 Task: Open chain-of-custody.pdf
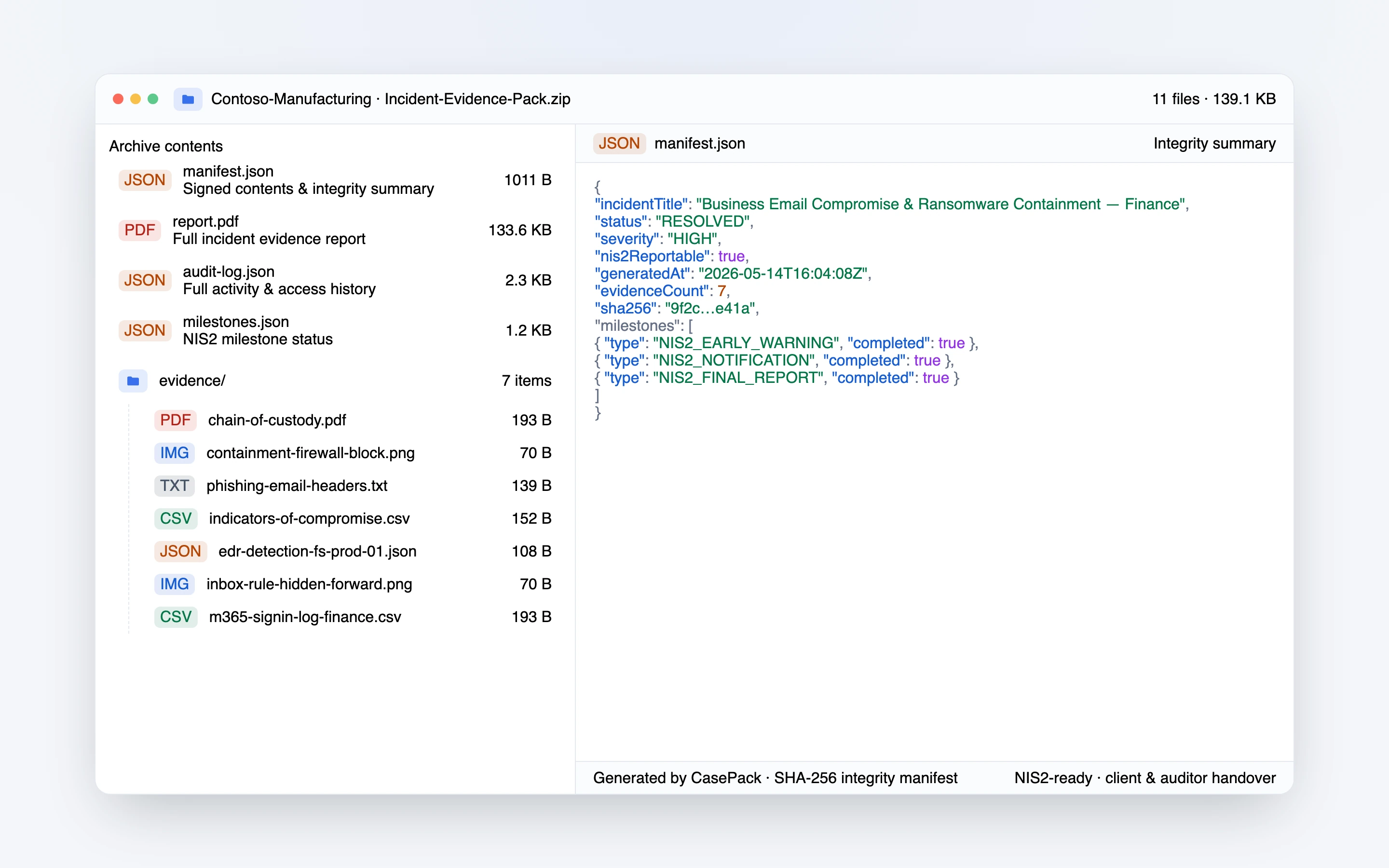point(353,420)
